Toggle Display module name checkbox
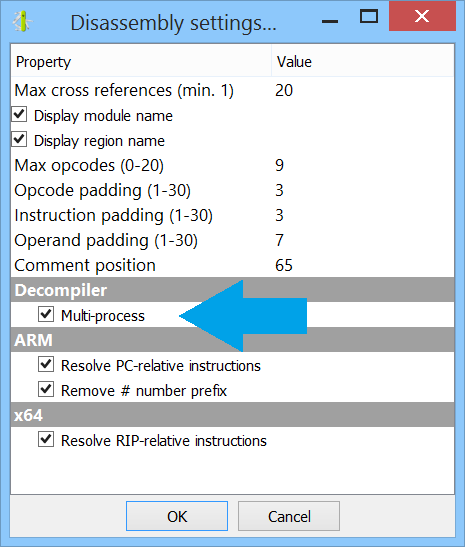Screen dimensions: 465x547 (x=19, y=115)
